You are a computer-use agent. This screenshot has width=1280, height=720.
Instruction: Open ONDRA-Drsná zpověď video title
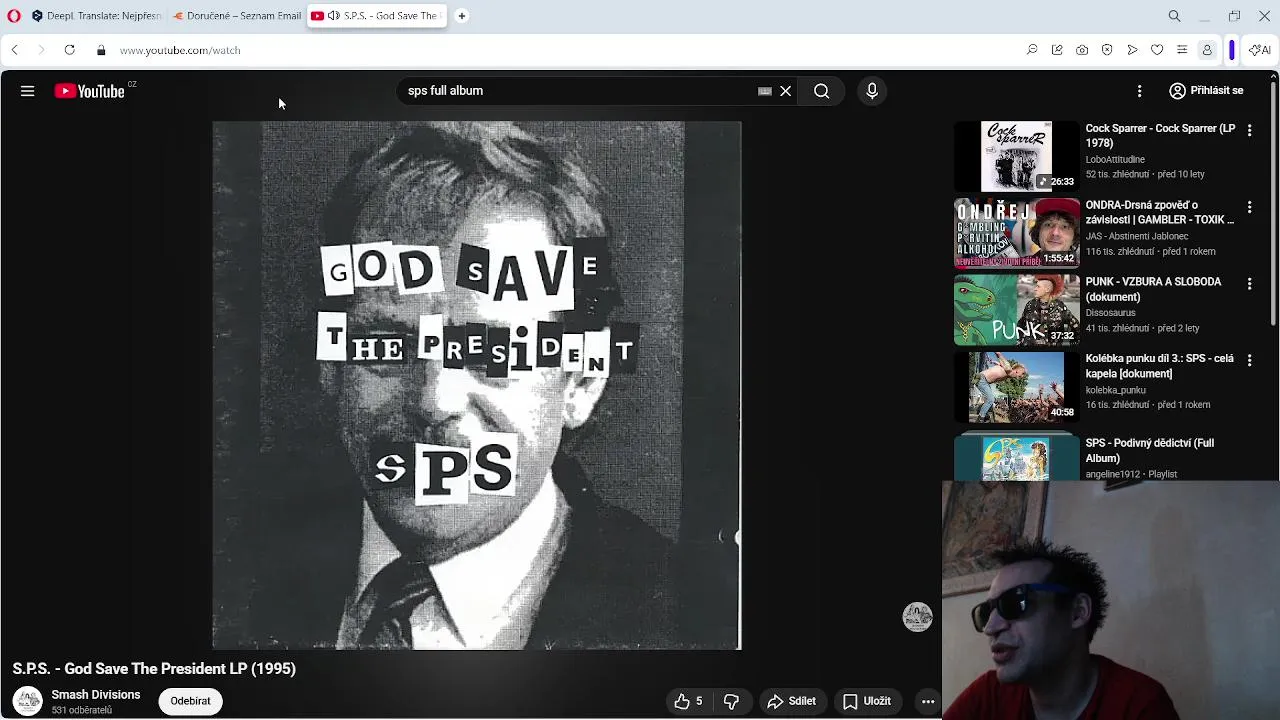coord(1160,212)
